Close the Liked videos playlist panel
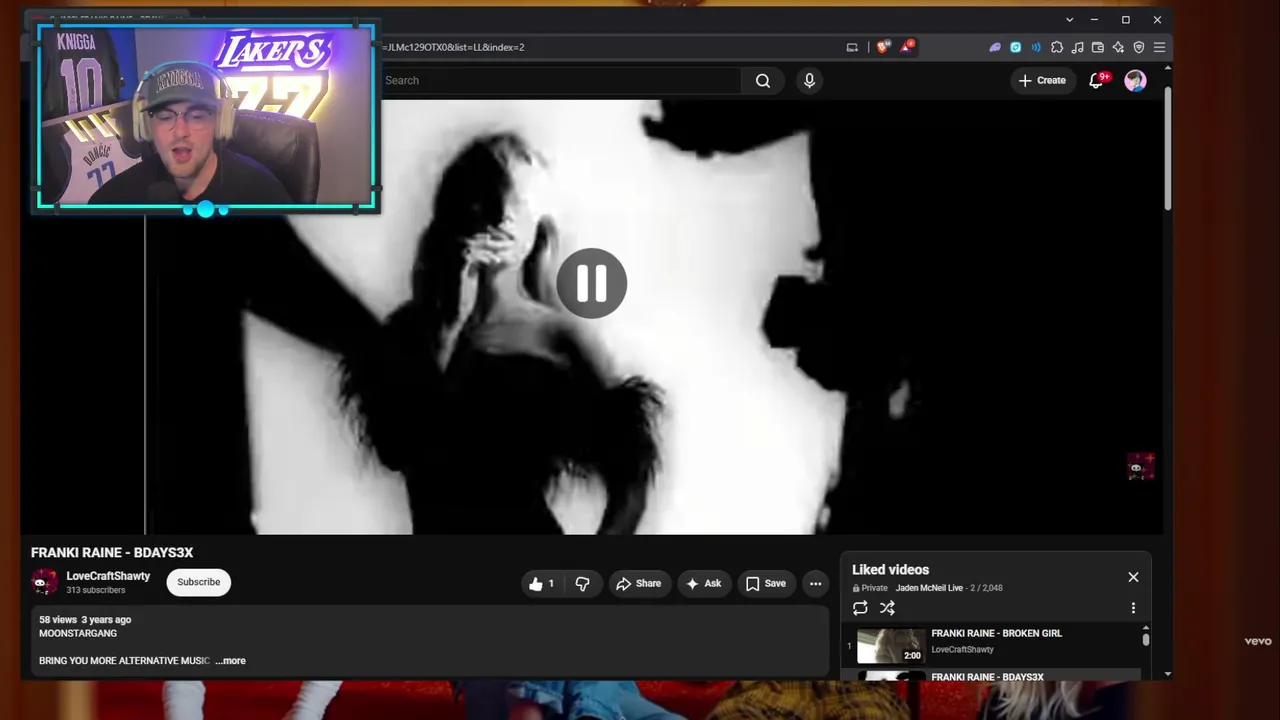Viewport: 1280px width, 720px height. point(1133,577)
